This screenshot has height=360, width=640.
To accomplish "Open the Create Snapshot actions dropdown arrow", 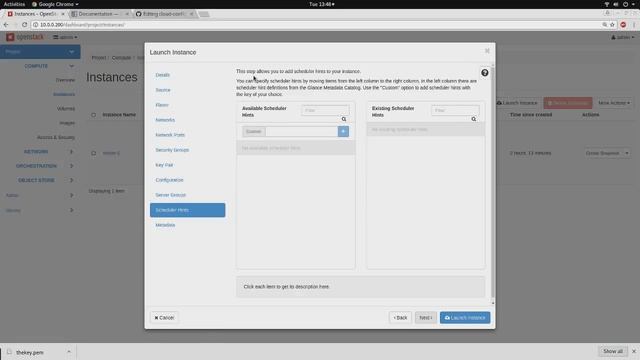I will [x=627, y=153].
